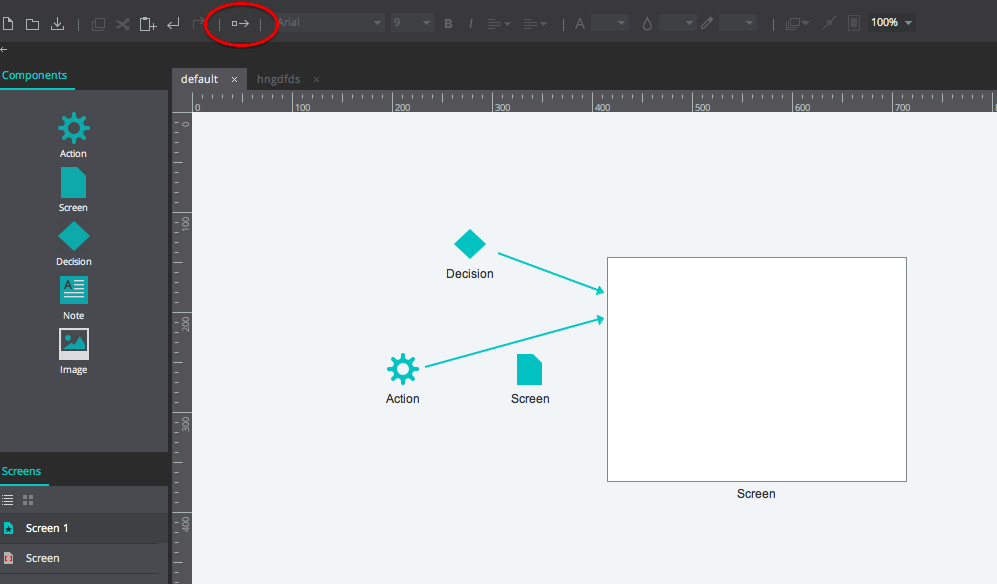Screen dimensions: 997x584
Task: Select the Action gear component in panel
Action: [73, 128]
